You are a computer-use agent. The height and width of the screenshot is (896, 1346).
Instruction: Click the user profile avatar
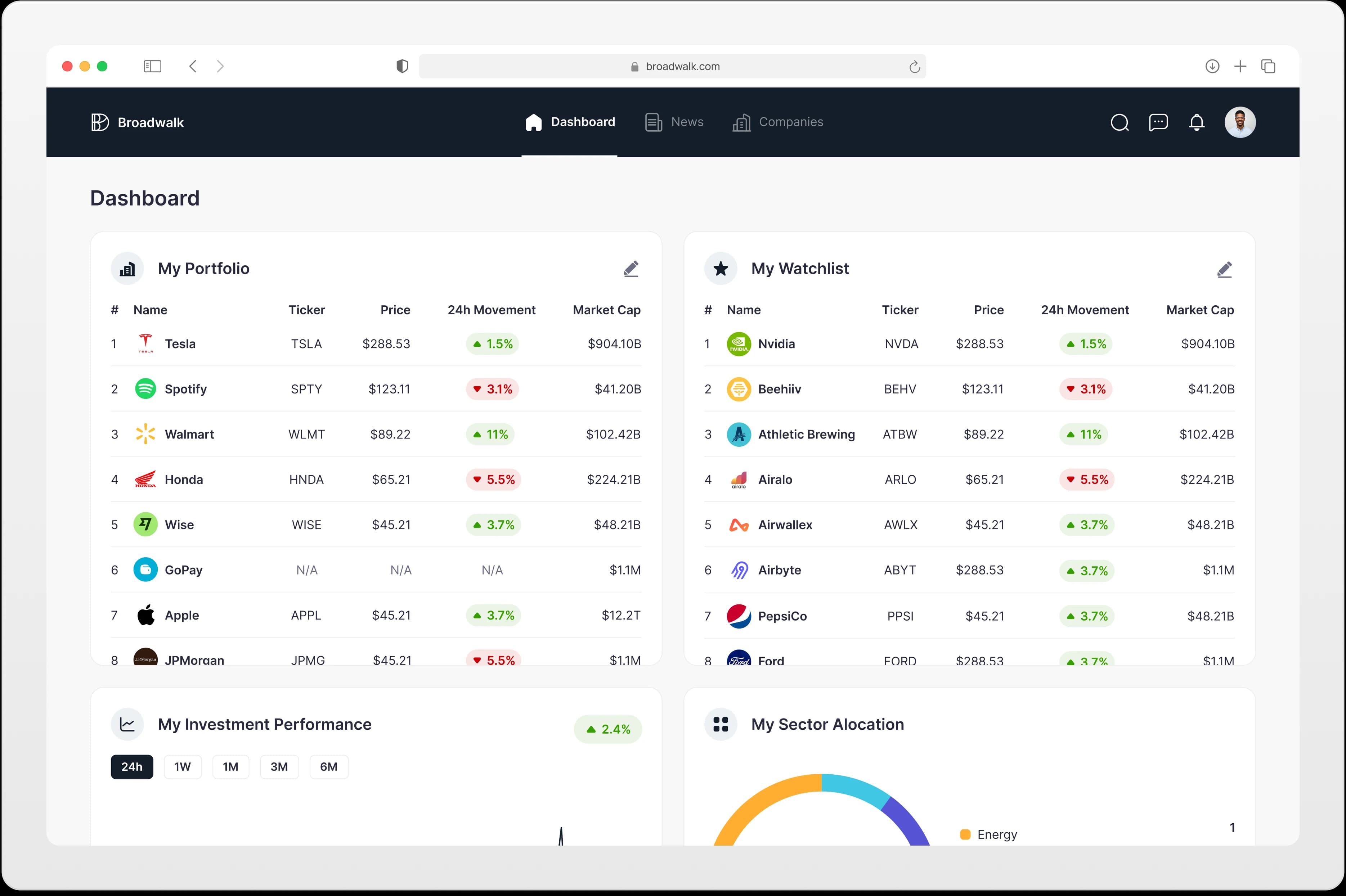click(1240, 122)
